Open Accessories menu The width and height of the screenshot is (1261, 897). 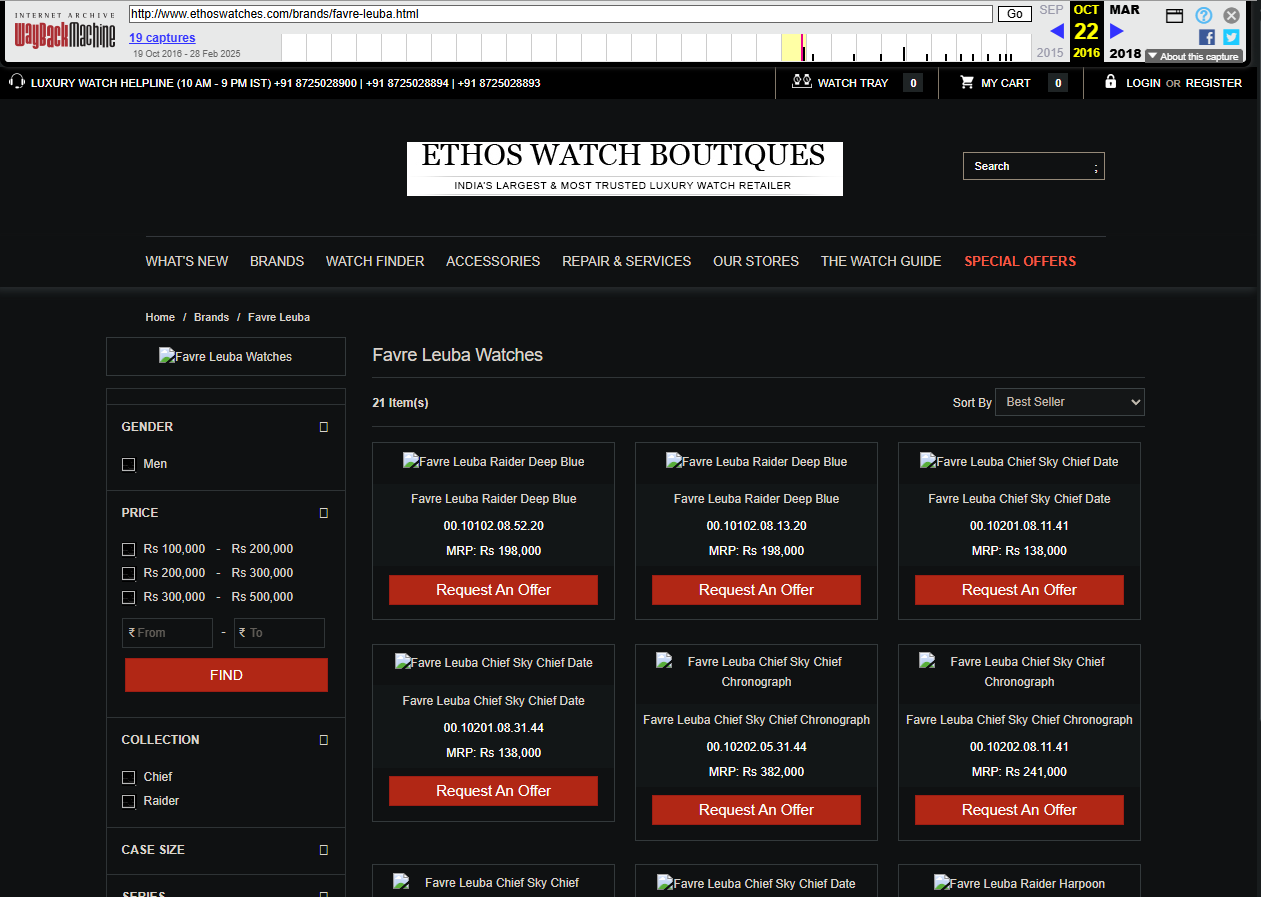tap(493, 261)
